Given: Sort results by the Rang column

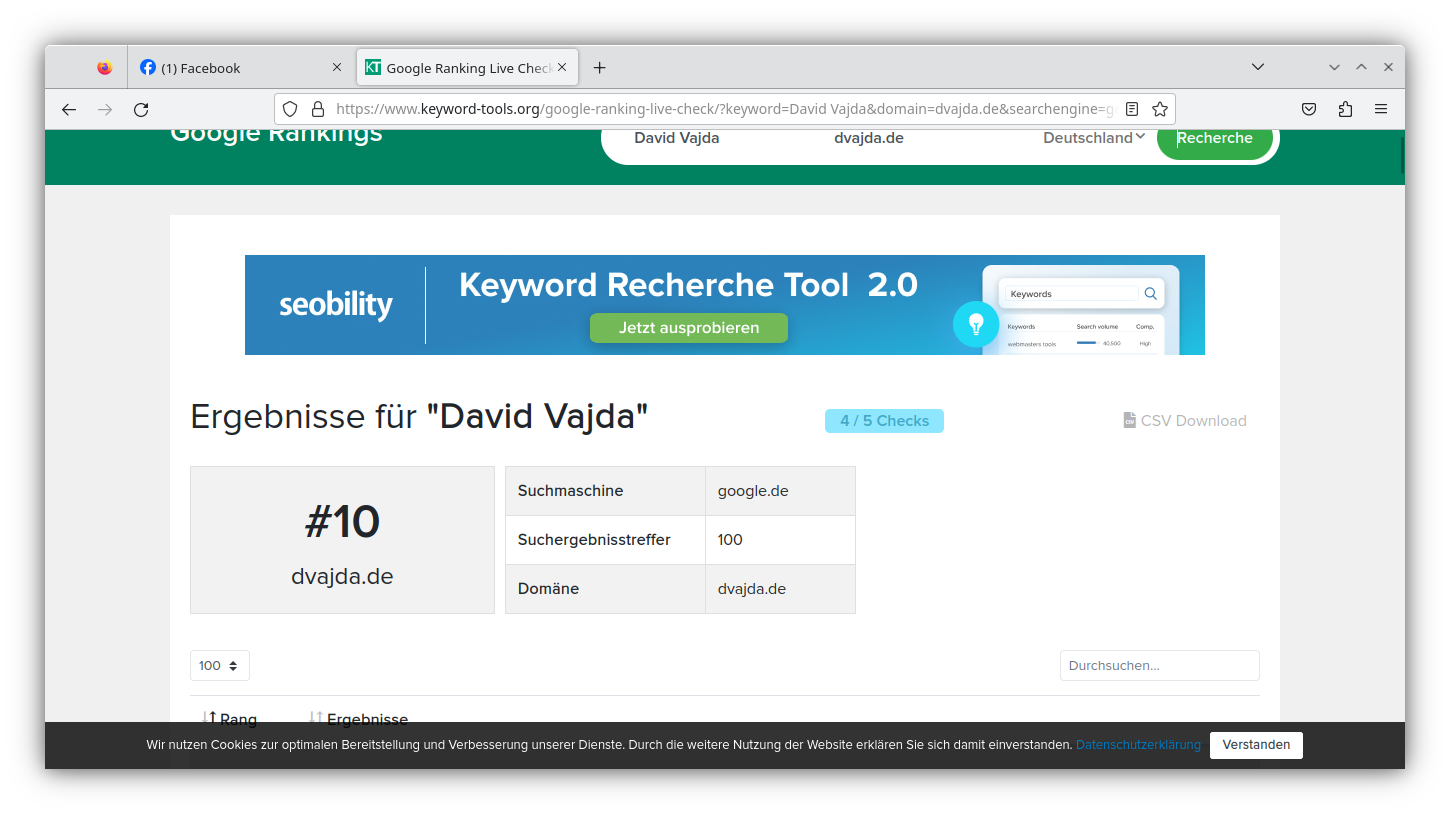Looking at the screenshot, I should [230, 718].
